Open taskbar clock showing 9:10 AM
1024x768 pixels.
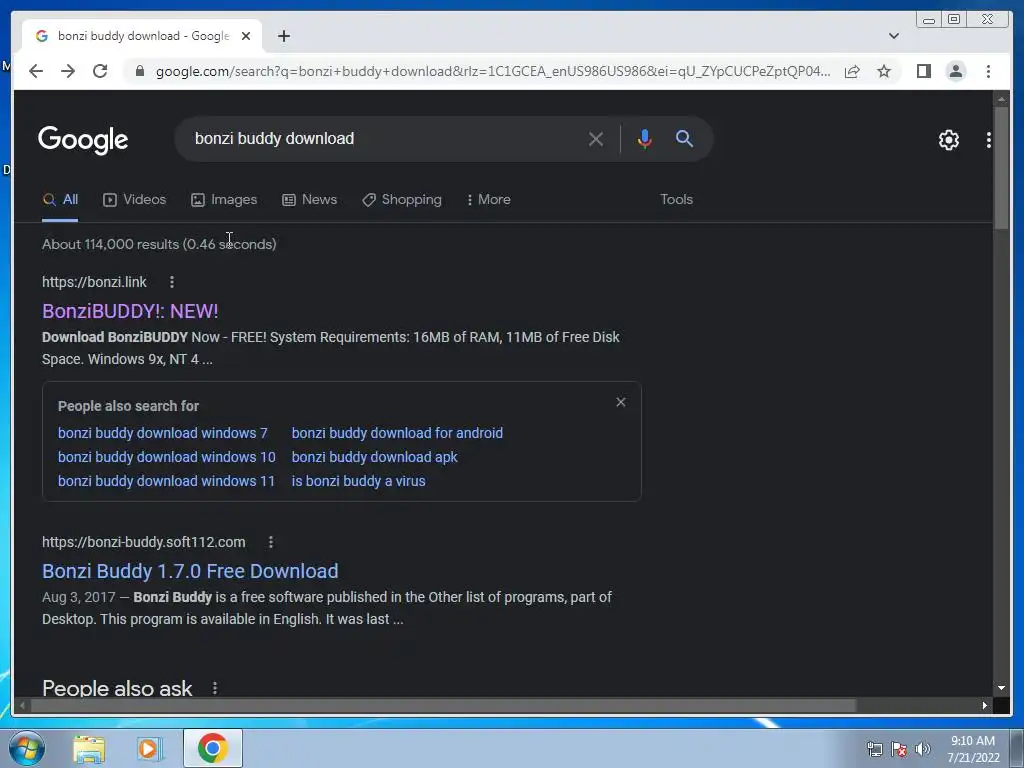973,749
